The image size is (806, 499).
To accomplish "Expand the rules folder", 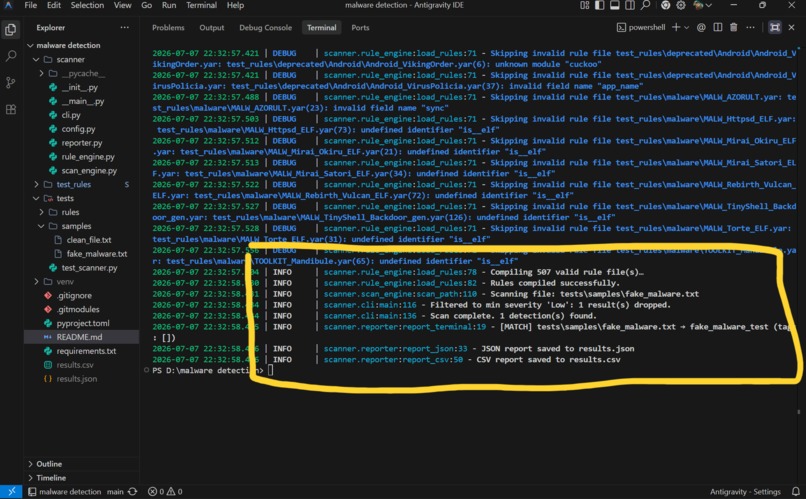I will [x=41, y=212].
